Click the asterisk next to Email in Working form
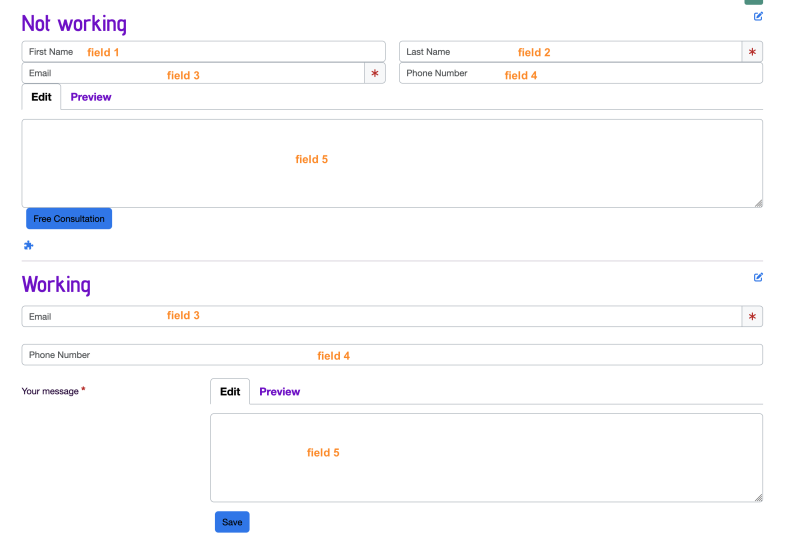The image size is (800, 536). pos(752,317)
